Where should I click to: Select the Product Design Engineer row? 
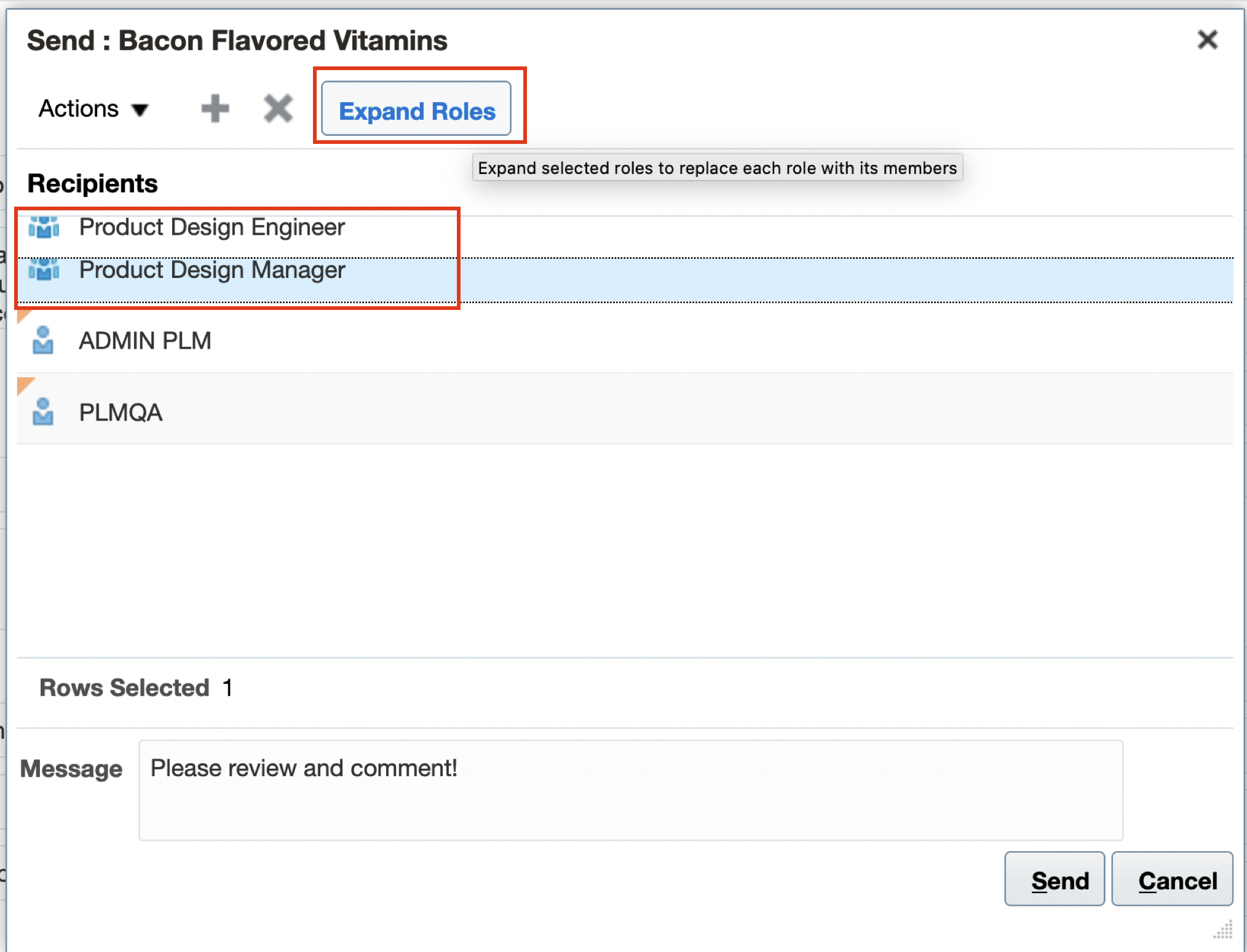click(x=212, y=227)
